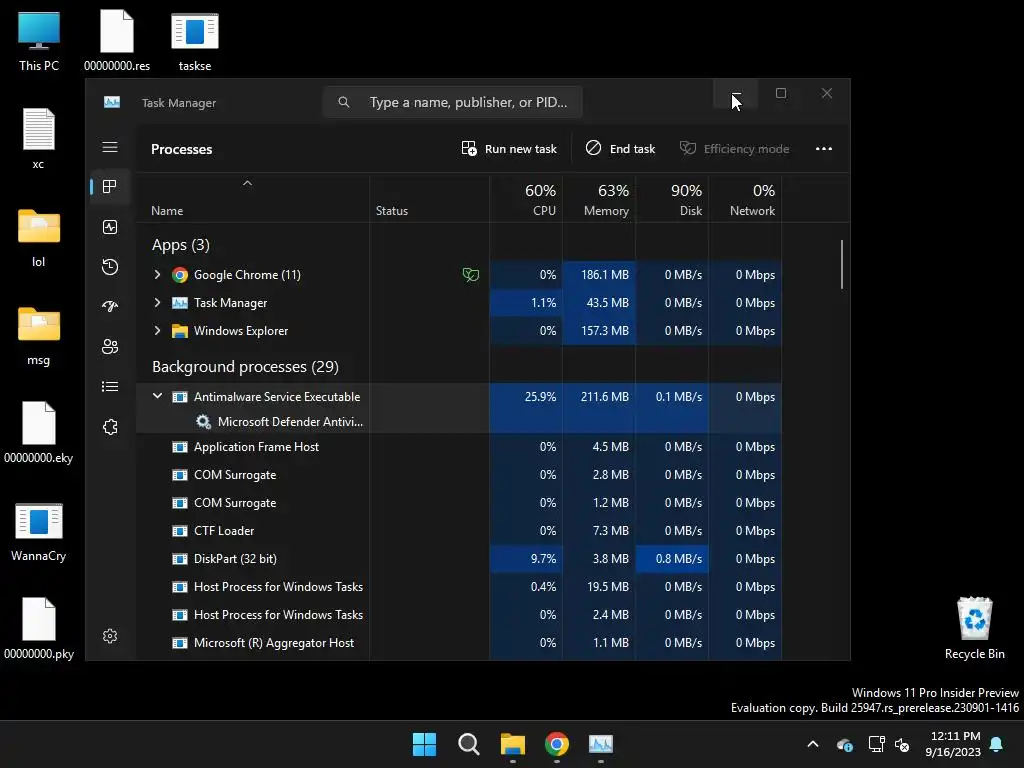This screenshot has width=1024, height=768.
Task: Open the Users sidebar icon
Action: point(110,346)
